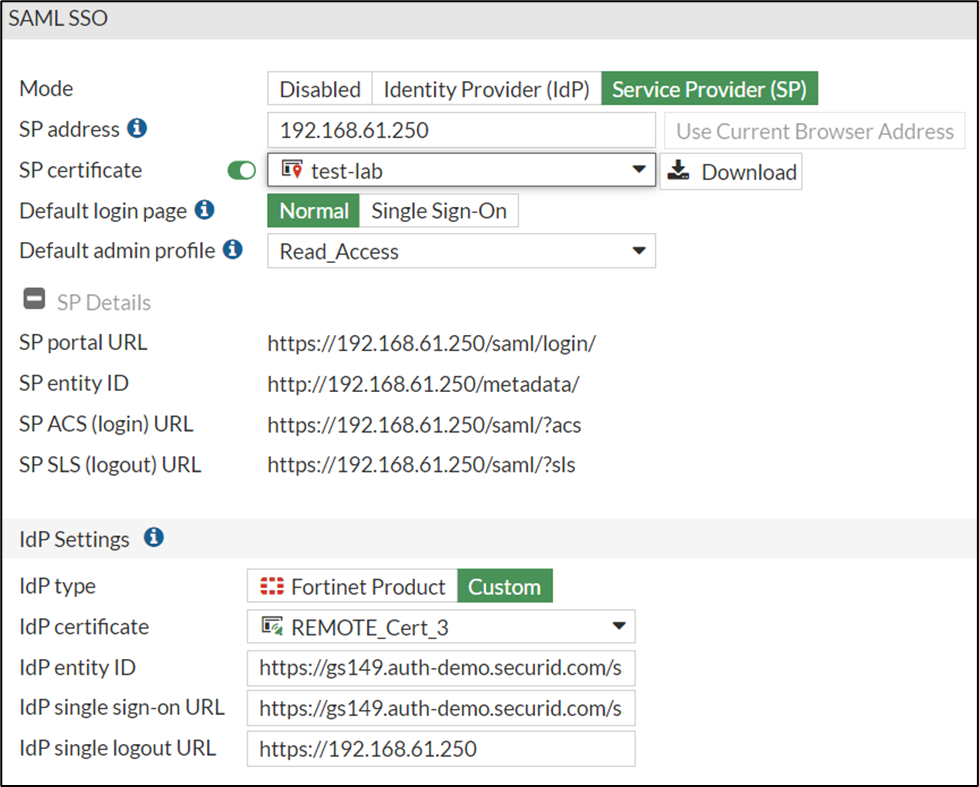979x787 pixels.
Task: Click the info icon next to SP address
Action: tap(138, 128)
